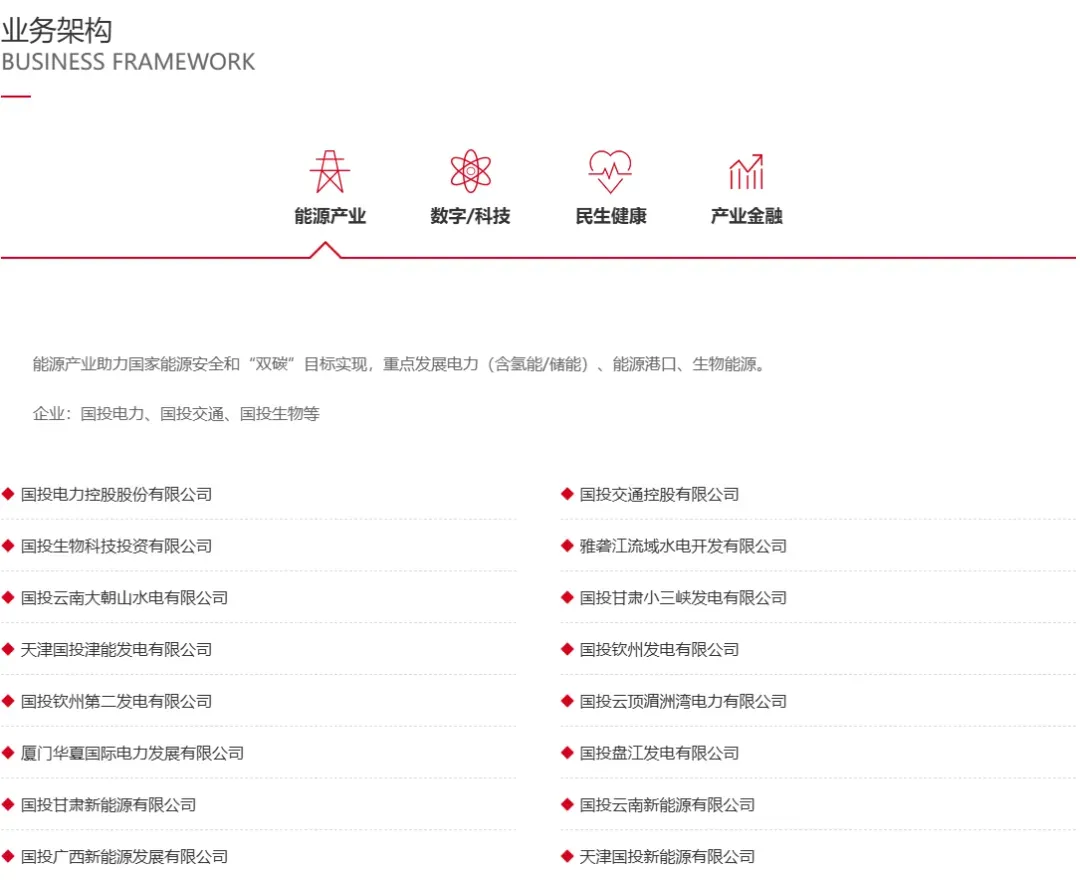Viewport: 1080px width, 880px height.
Task: Select 国投云南大朝山水电有限公司 link
Action: [124, 598]
